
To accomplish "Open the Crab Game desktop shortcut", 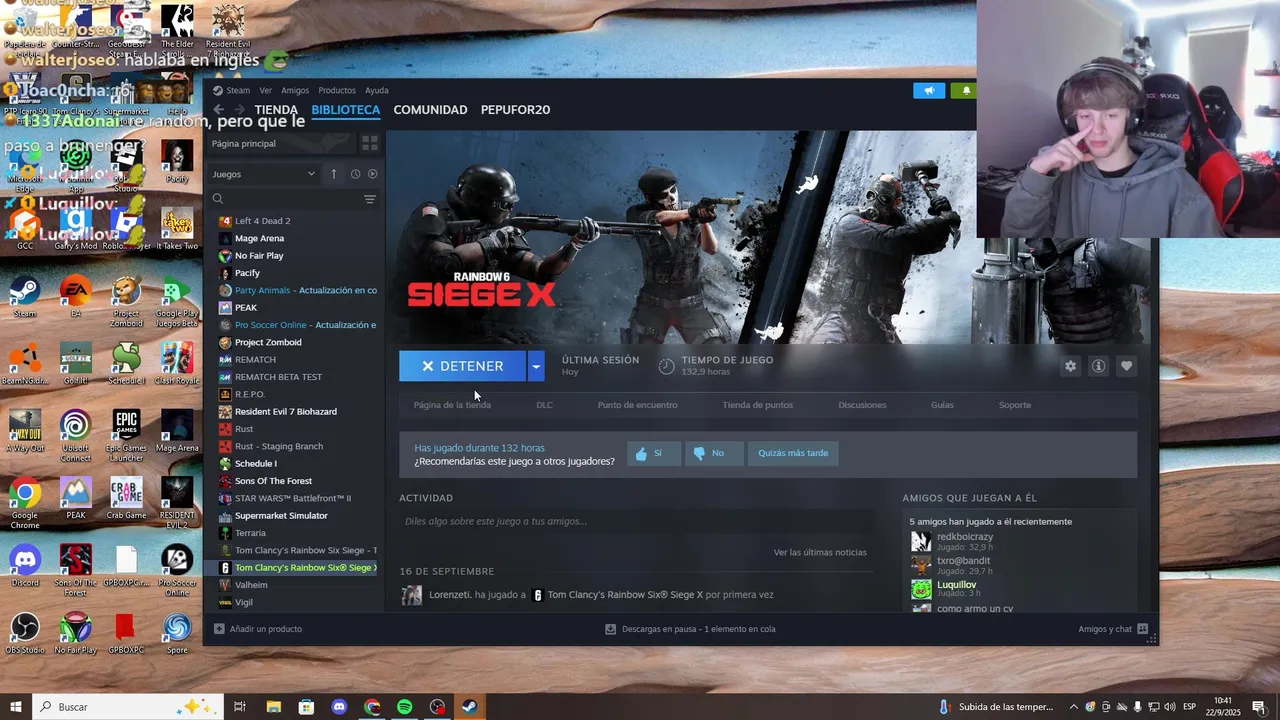I will [x=126, y=497].
